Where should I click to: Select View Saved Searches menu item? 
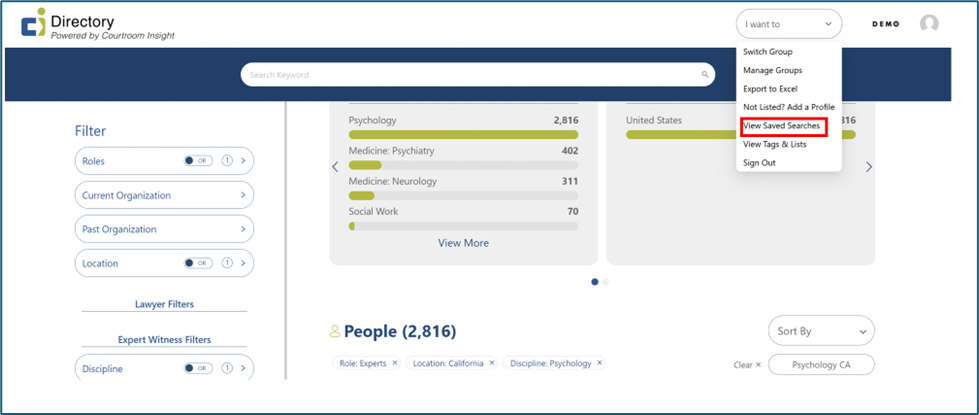782,126
